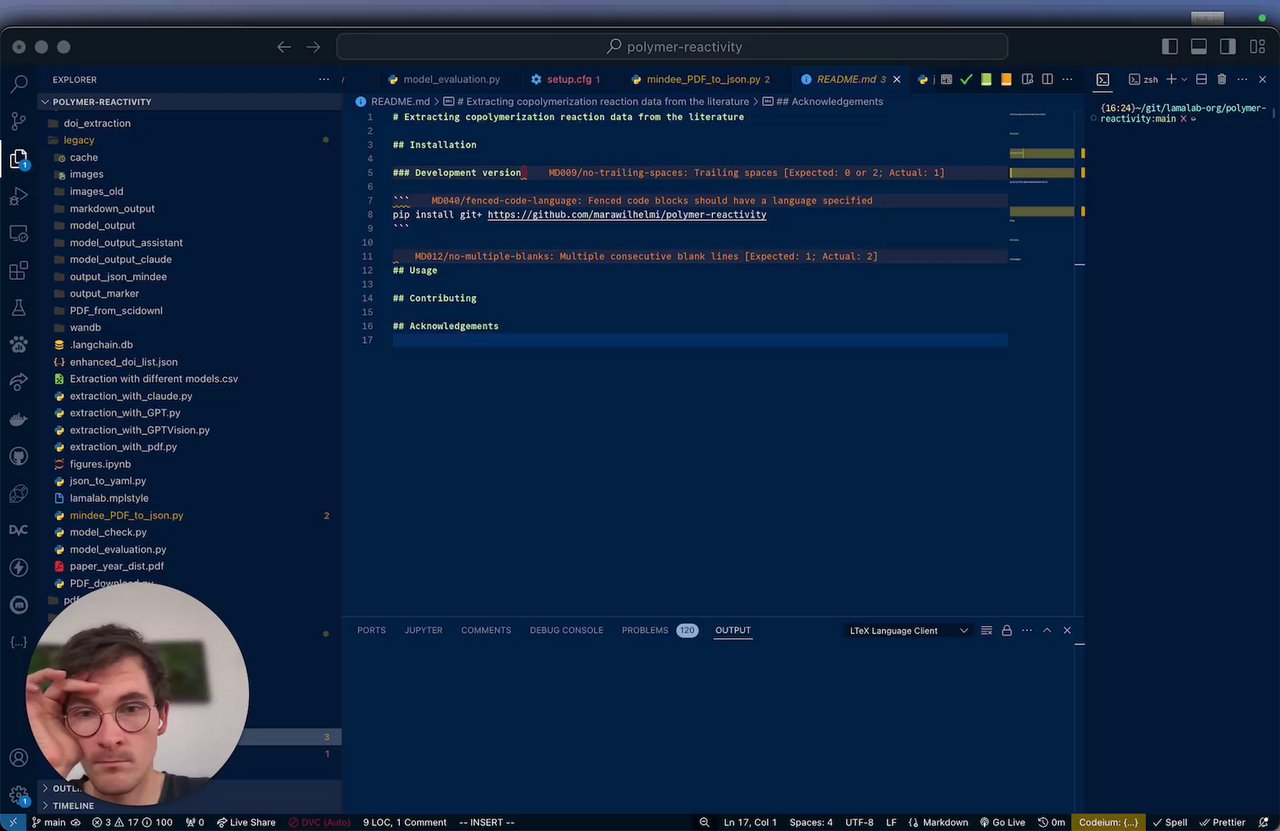Maximize the panel with the chevron up

click(1047, 630)
